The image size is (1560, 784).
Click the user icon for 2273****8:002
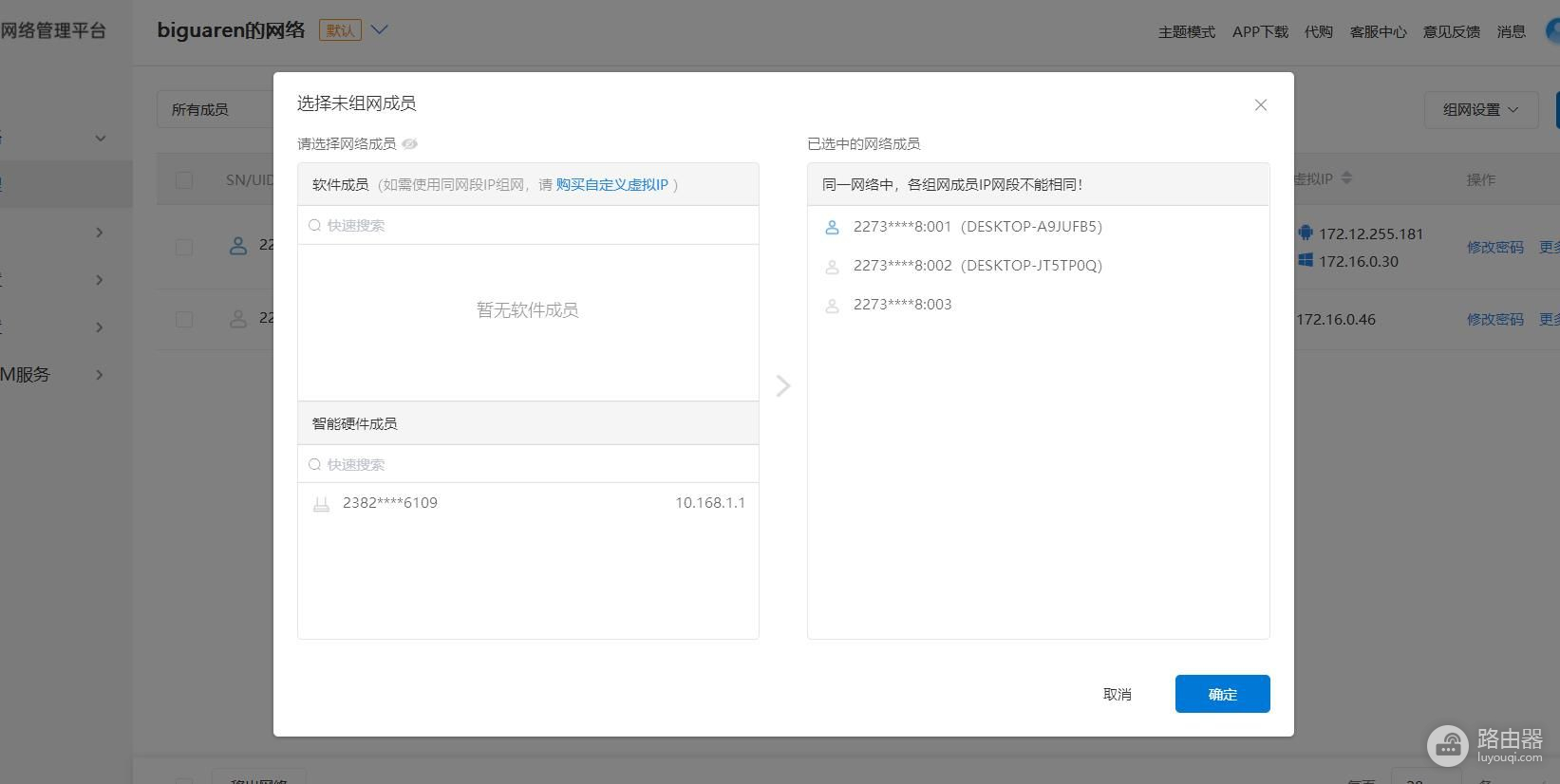click(x=832, y=267)
